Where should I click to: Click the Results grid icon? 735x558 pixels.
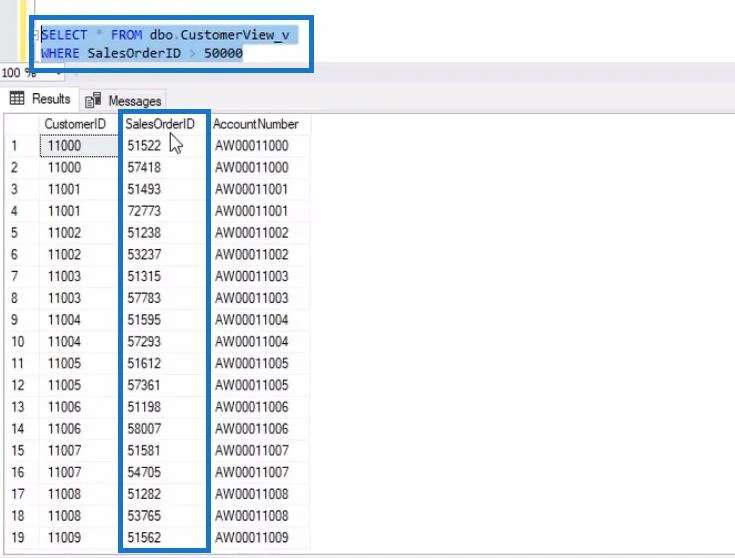(17, 98)
